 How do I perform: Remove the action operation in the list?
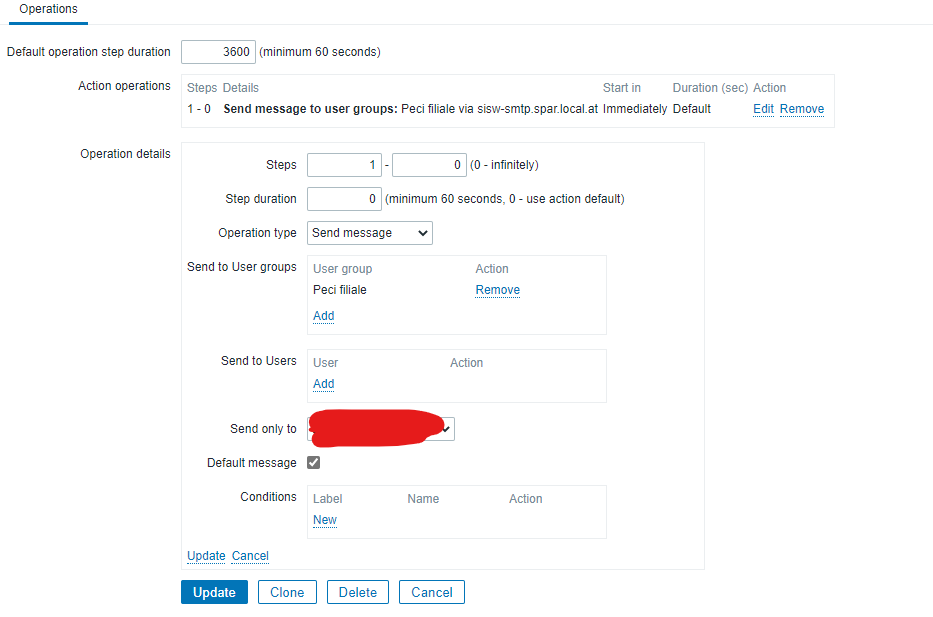(x=801, y=109)
